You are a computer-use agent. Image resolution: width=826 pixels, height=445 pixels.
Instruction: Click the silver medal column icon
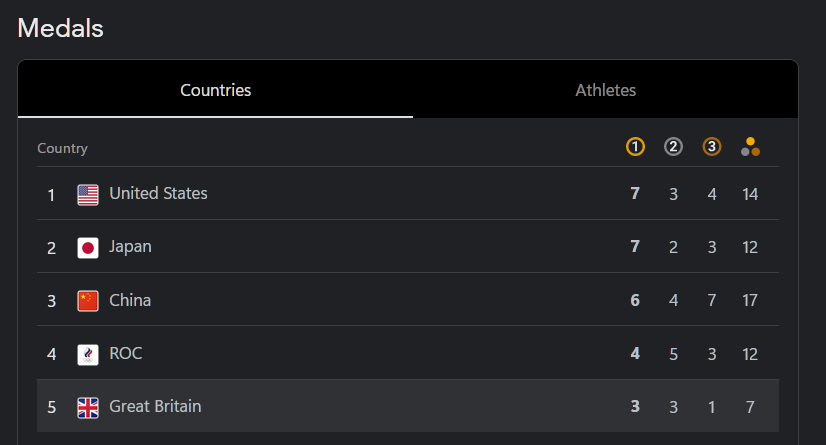point(673,146)
